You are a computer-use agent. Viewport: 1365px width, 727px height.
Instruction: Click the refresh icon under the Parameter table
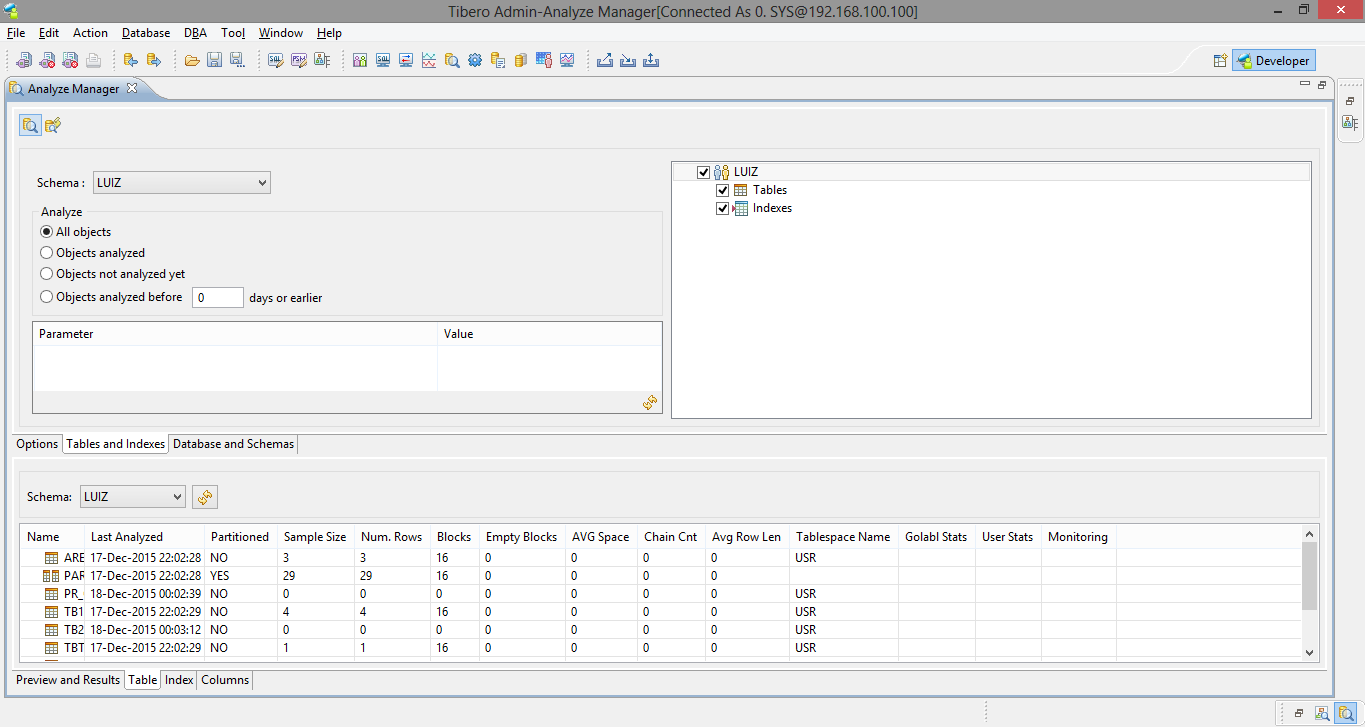(x=650, y=402)
